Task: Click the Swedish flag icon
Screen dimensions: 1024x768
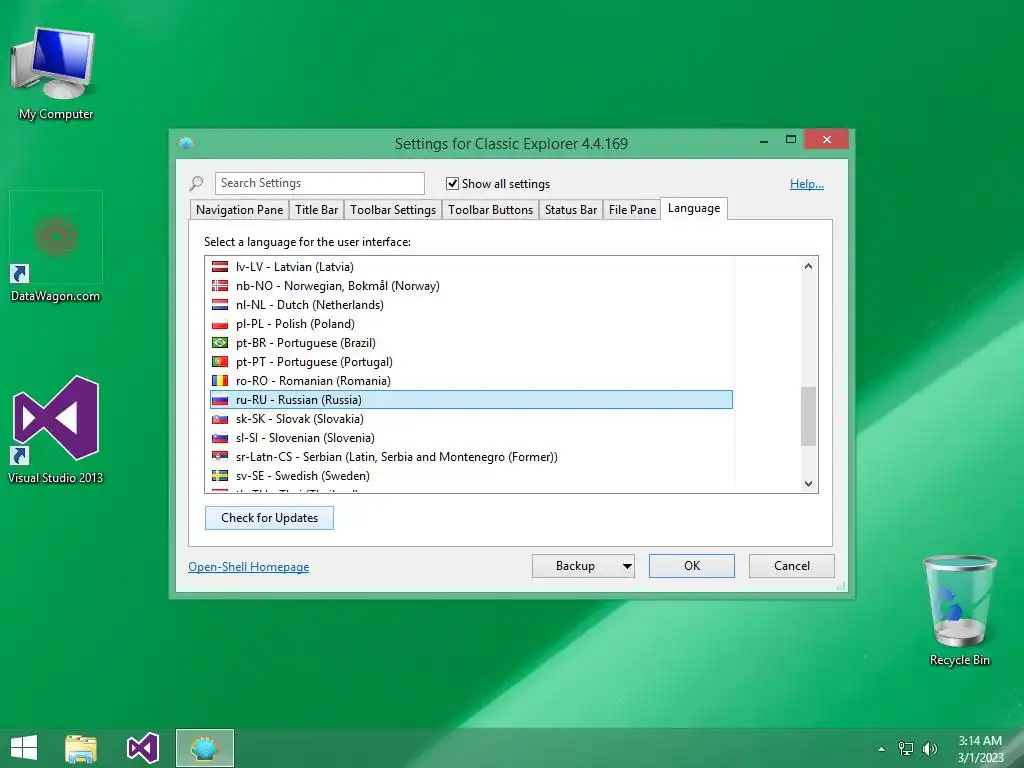Action: point(220,475)
